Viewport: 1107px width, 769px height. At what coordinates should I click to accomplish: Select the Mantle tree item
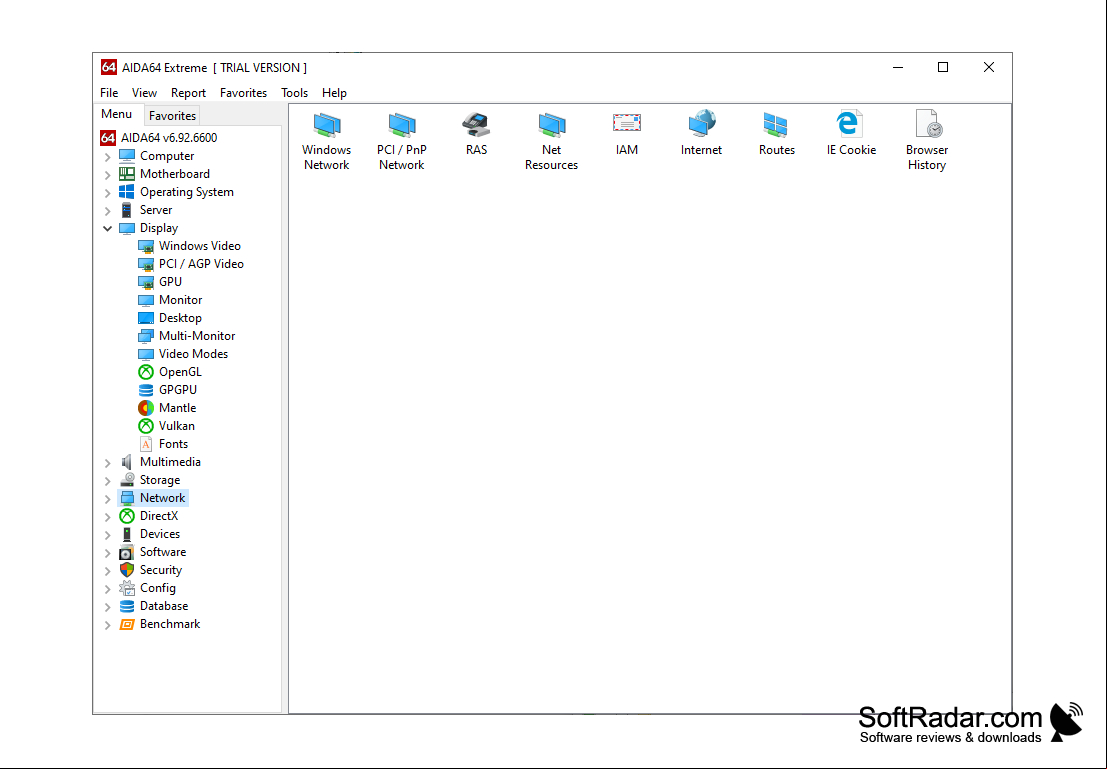pos(177,408)
